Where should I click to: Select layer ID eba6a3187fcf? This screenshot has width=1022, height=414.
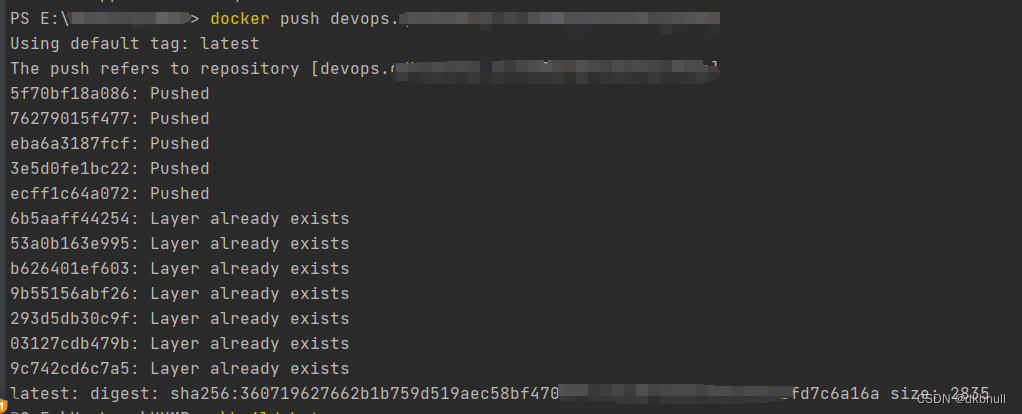click(x=70, y=143)
